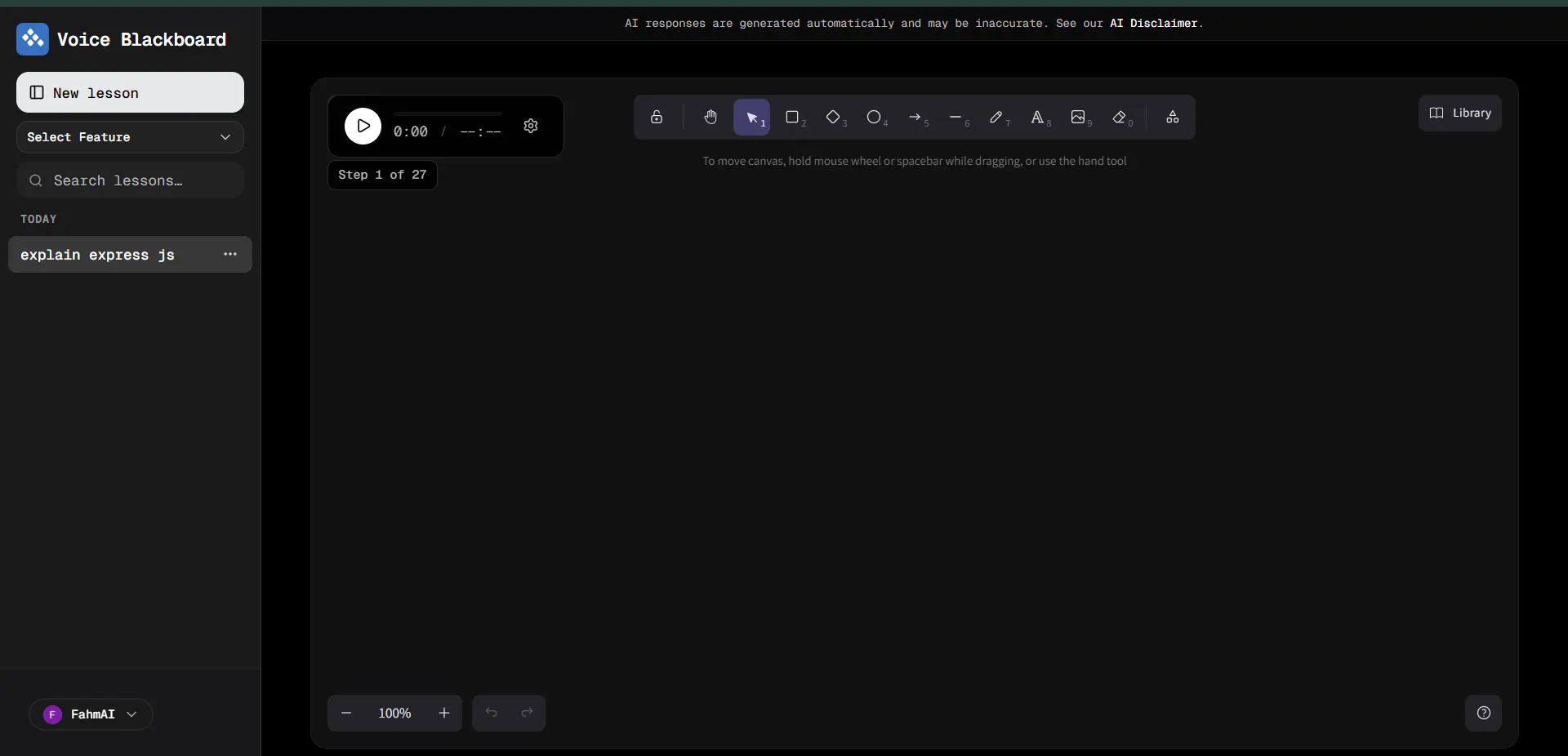Click the 0:00 elapsed time
Viewport: 1568px width, 756px height.
tap(411, 131)
